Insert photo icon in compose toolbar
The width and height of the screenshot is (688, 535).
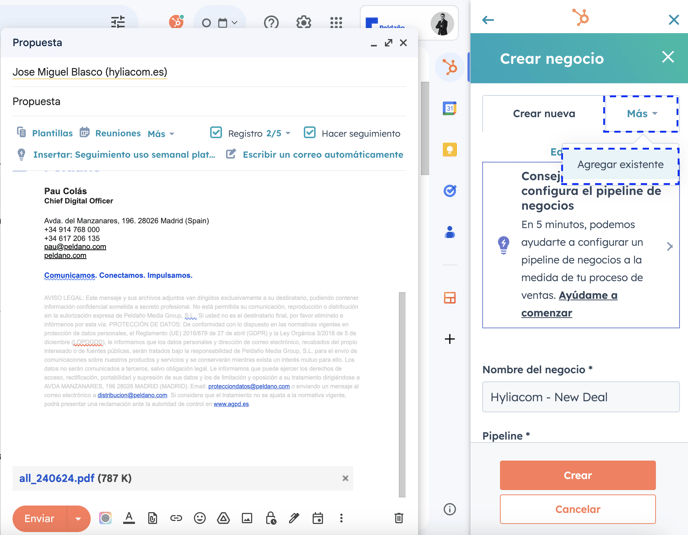247,518
